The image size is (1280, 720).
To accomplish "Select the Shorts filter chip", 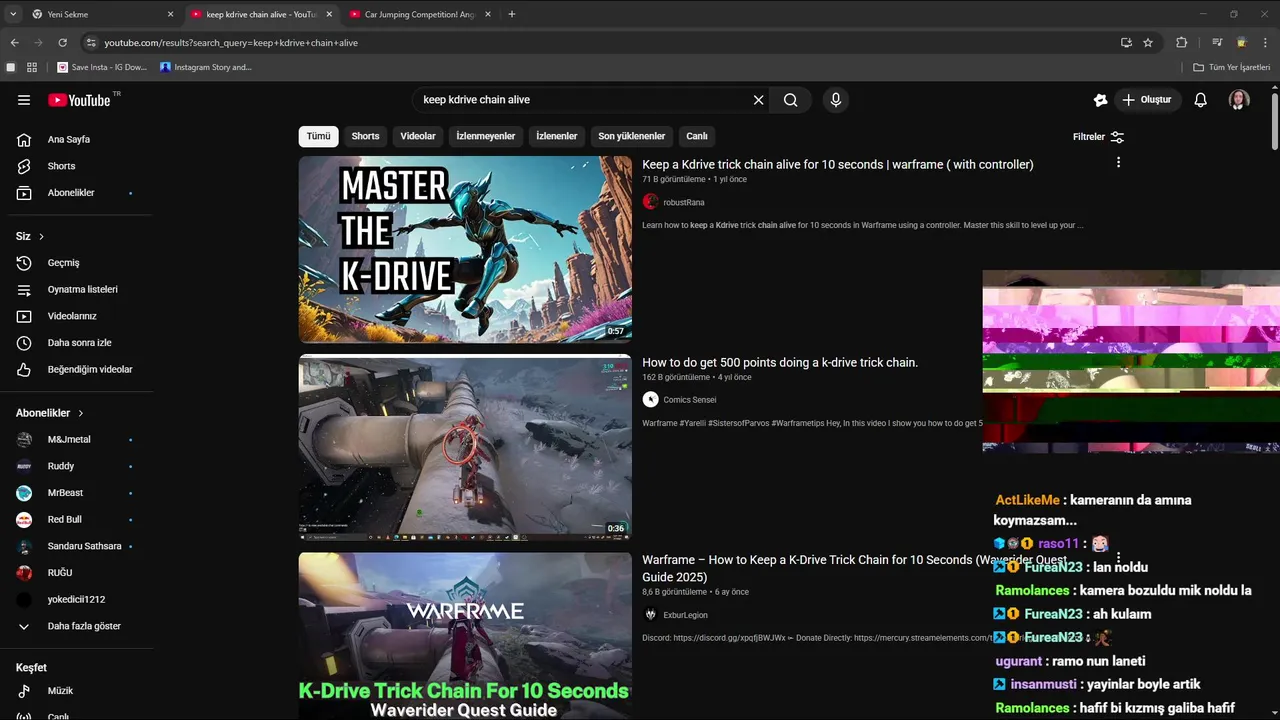I will (365, 136).
